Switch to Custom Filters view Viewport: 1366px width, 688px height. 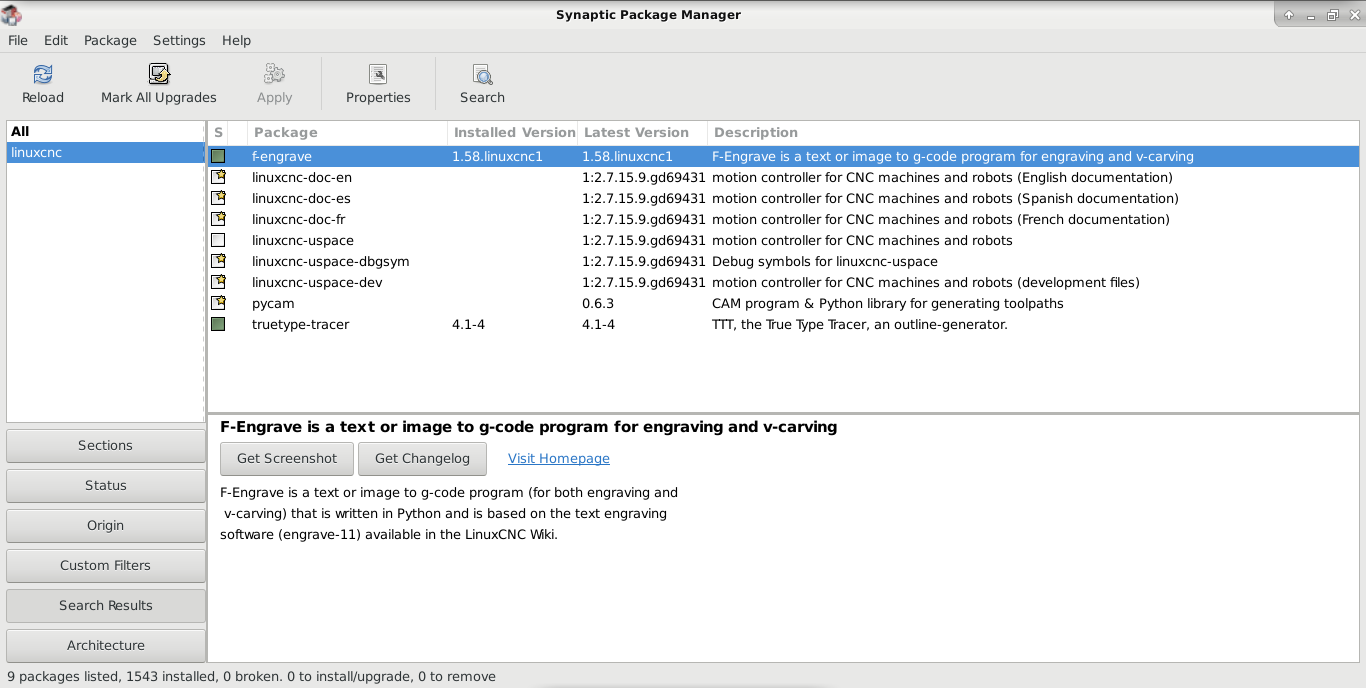pyautogui.click(x=106, y=566)
